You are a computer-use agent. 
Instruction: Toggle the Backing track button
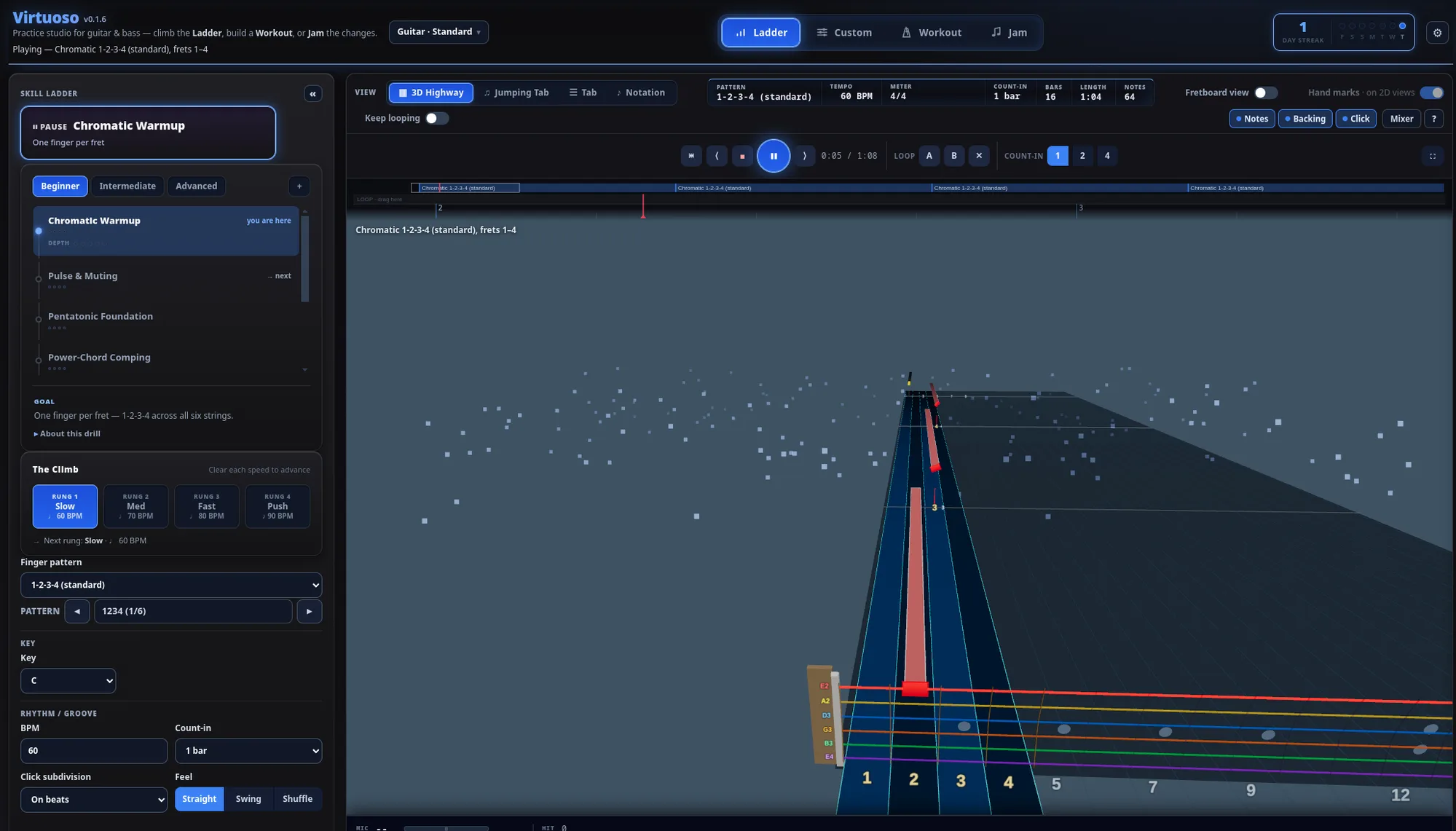point(1305,119)
